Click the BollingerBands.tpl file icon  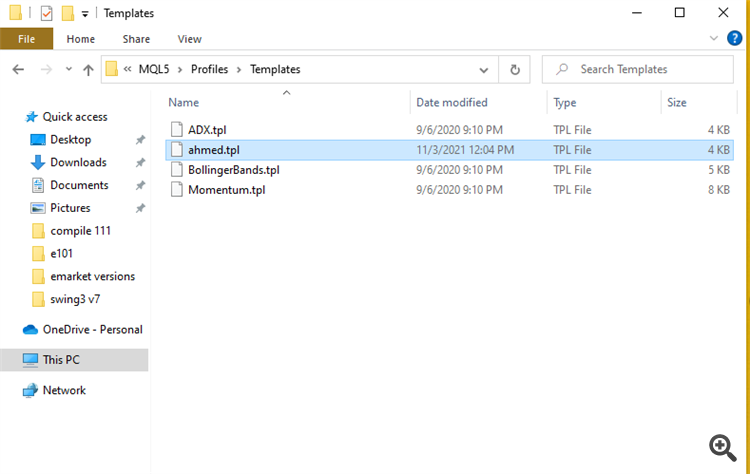tap(177, 170)
